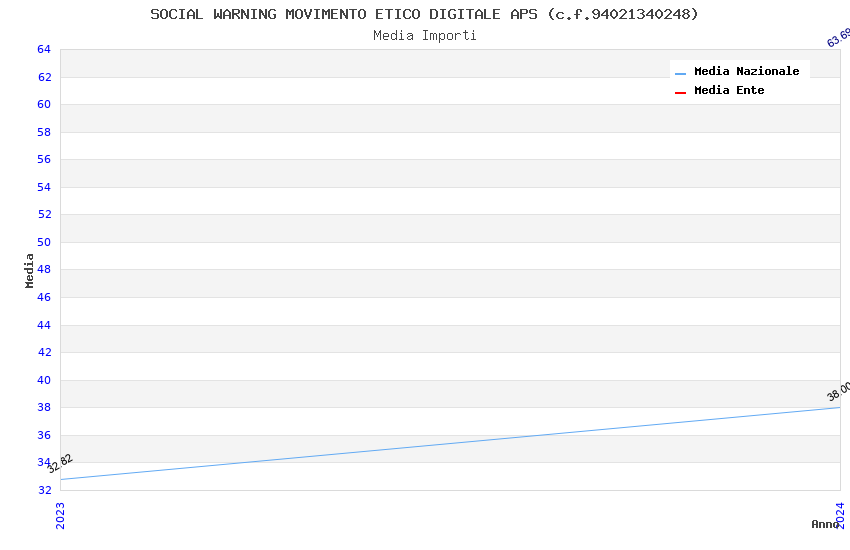
Task: Click the y-axis value 62
Action: (44, 77)
